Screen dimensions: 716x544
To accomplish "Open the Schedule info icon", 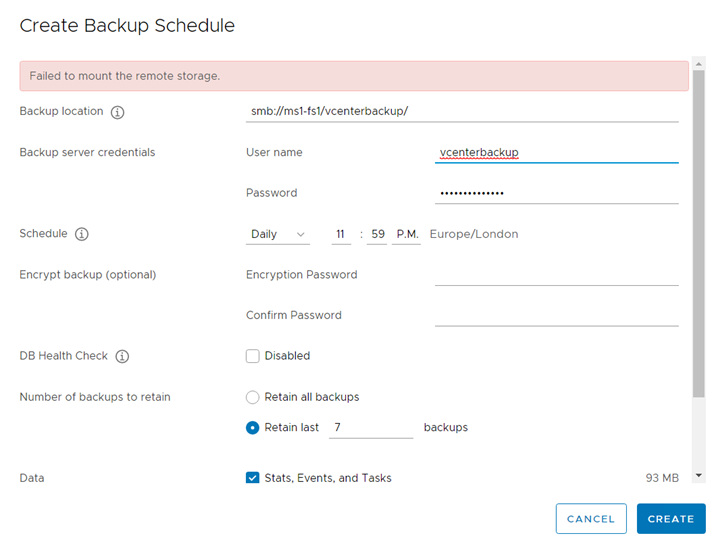I will [x=82, y=234].
